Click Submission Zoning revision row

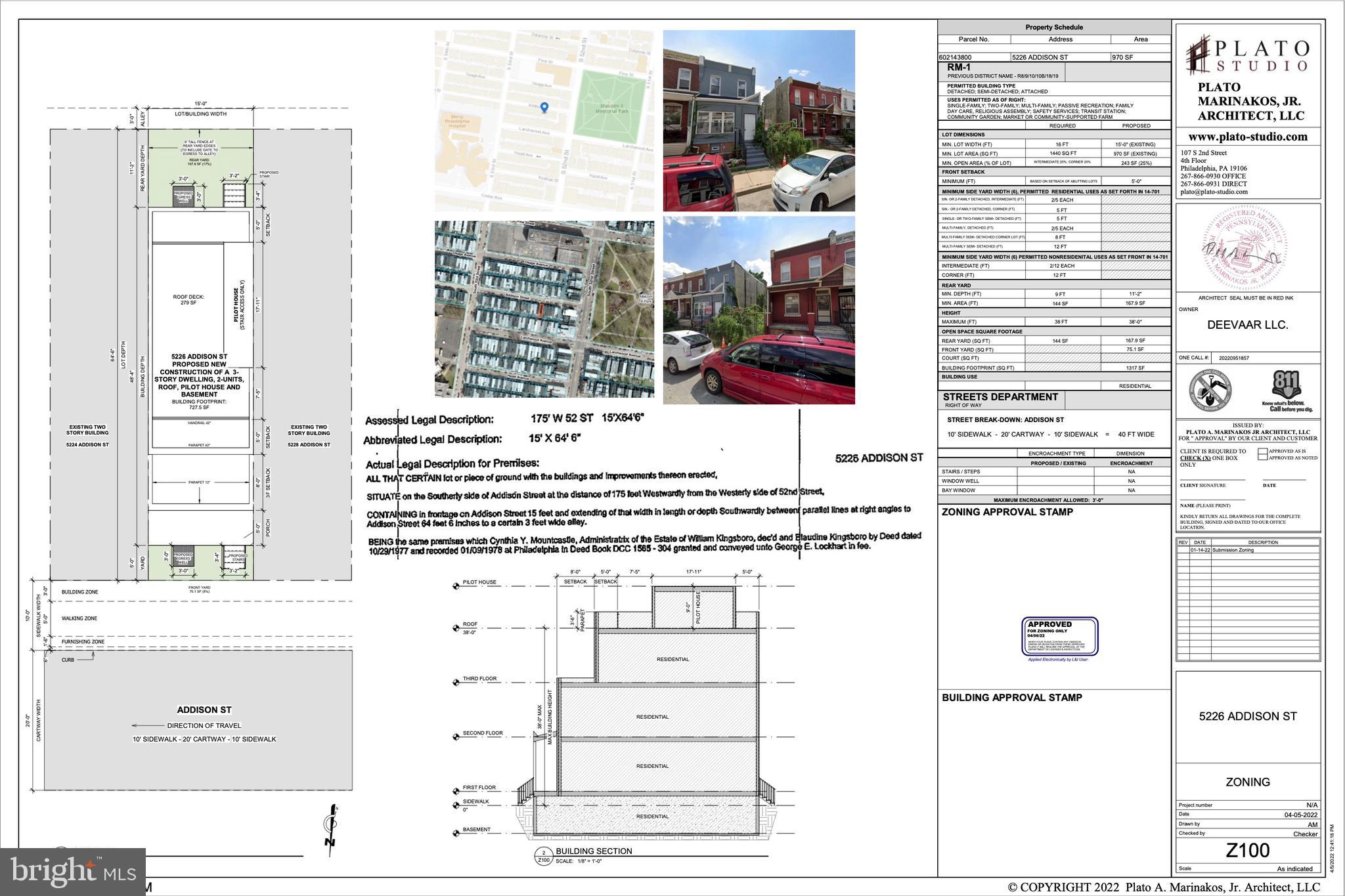1232,550
